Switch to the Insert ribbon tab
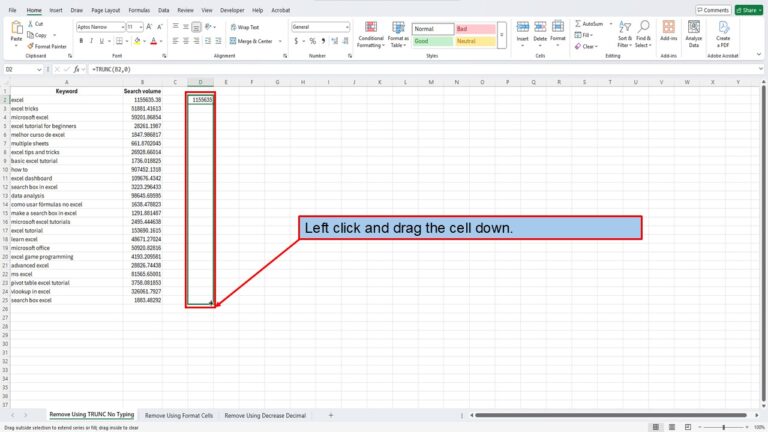 [56, 10]
